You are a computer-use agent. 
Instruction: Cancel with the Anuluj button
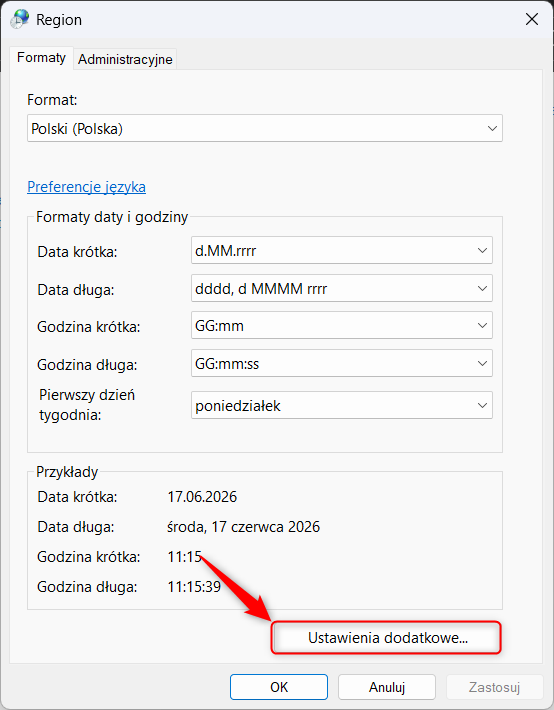(x=386, y=687)
